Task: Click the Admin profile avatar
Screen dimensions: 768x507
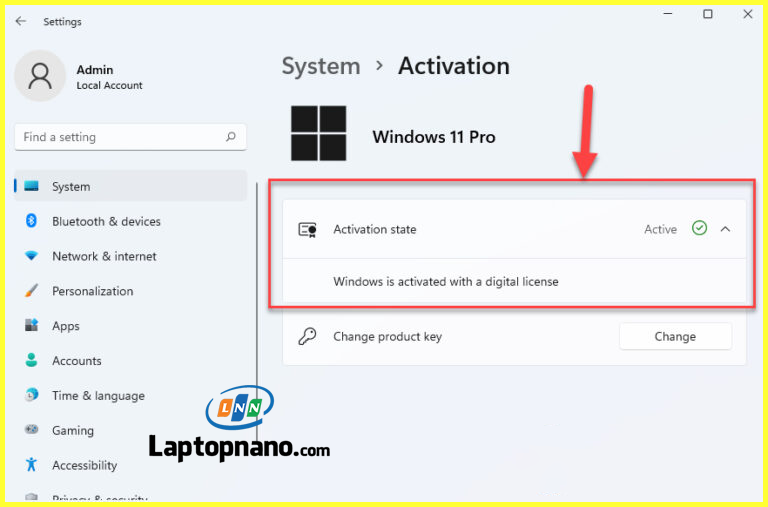Action: tap(40, 76)
